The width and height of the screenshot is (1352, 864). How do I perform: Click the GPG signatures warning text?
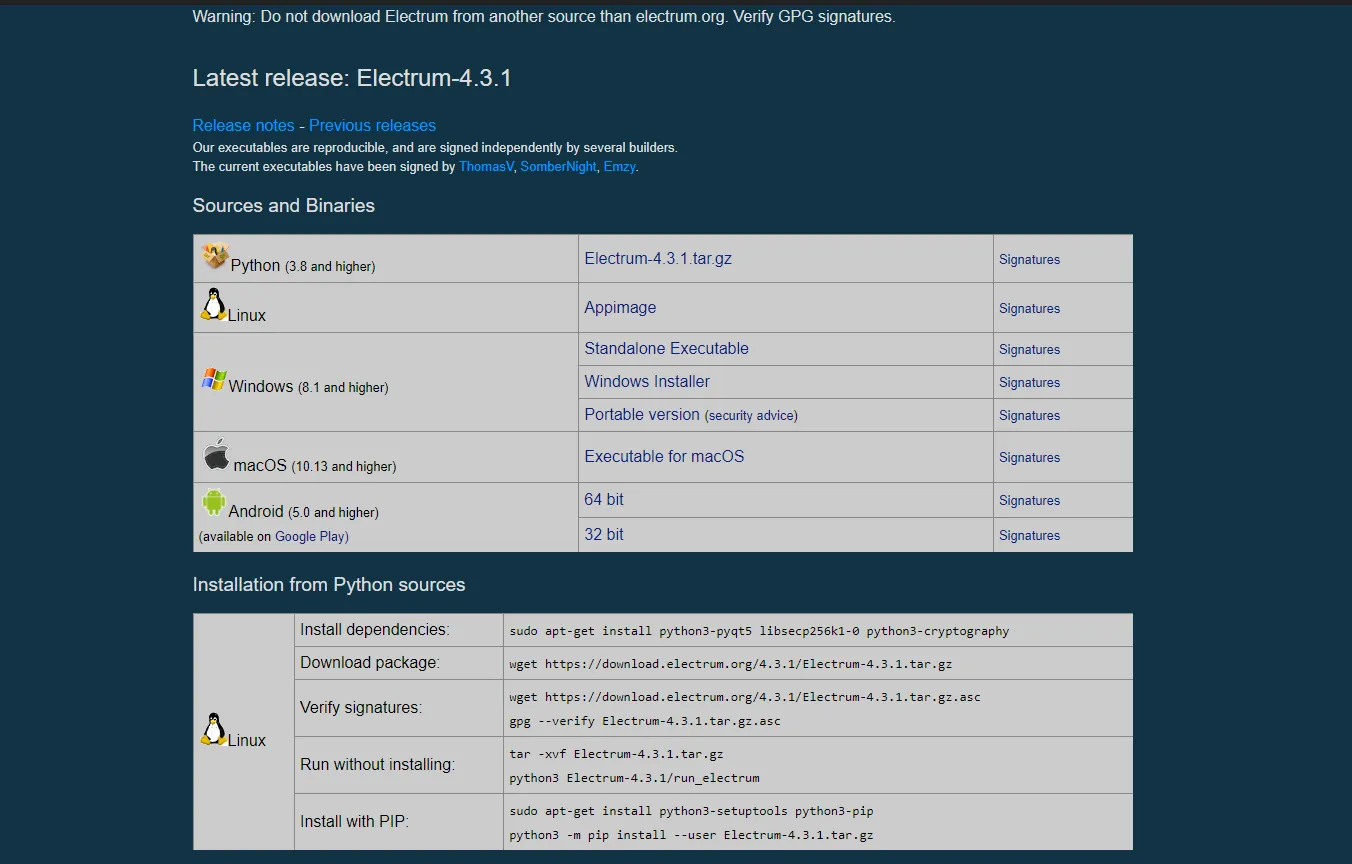pos(544,17)
